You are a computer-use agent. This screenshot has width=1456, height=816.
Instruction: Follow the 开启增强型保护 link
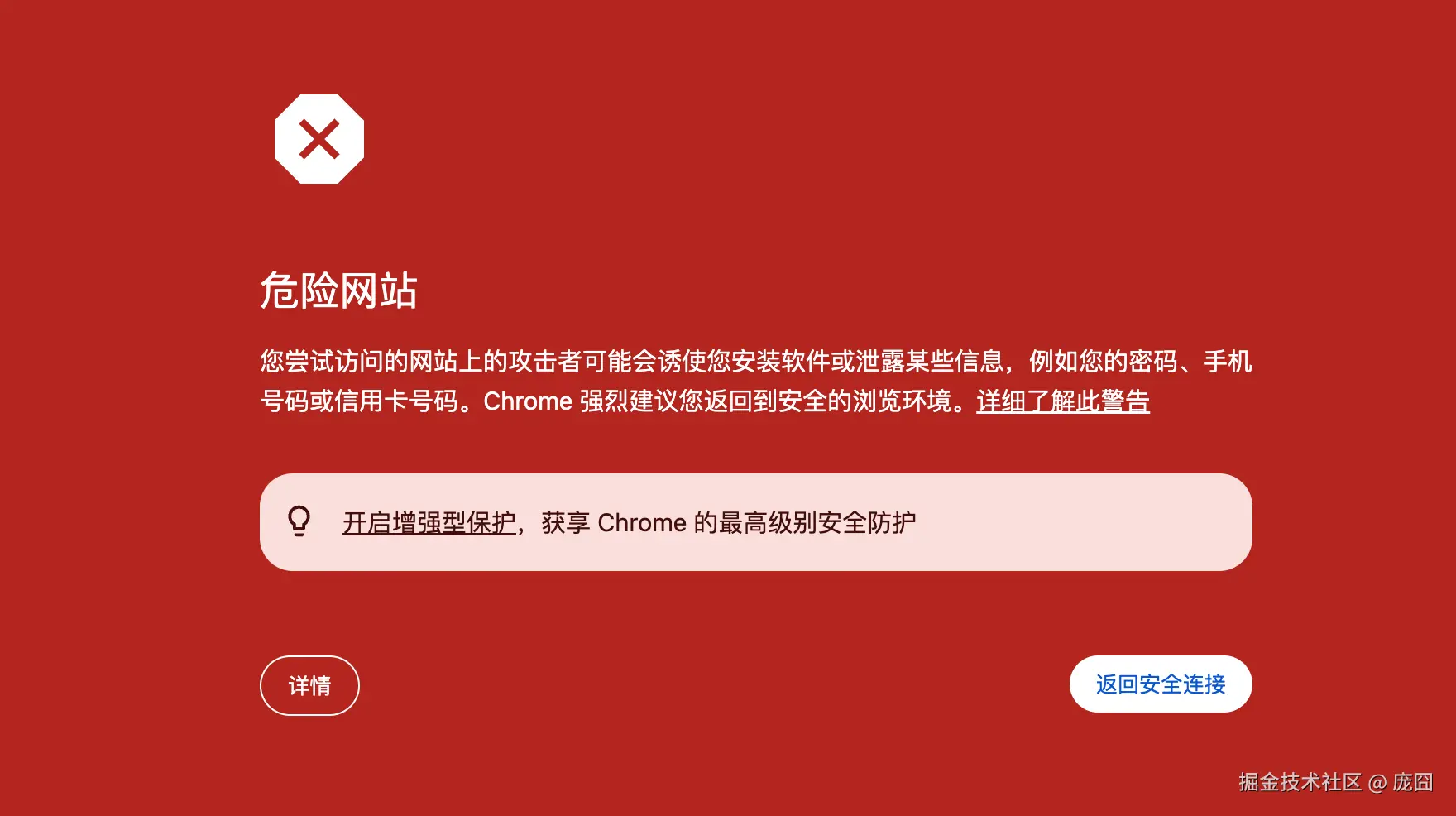(x=429, y=523)
